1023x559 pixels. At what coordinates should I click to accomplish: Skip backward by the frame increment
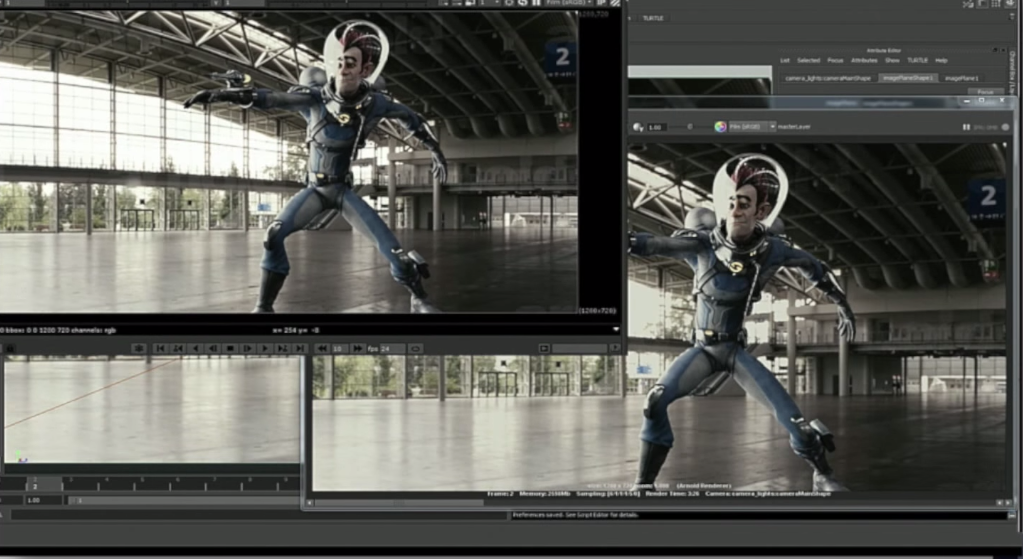click(323, 348)
